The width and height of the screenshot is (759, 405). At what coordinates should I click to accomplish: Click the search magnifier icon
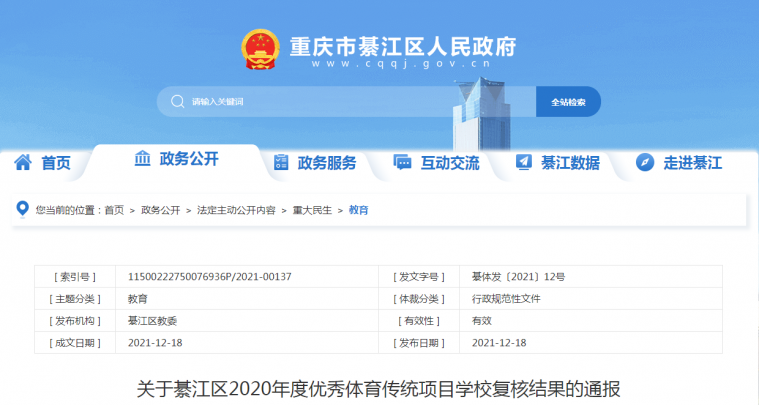click(x=177, y=102)
